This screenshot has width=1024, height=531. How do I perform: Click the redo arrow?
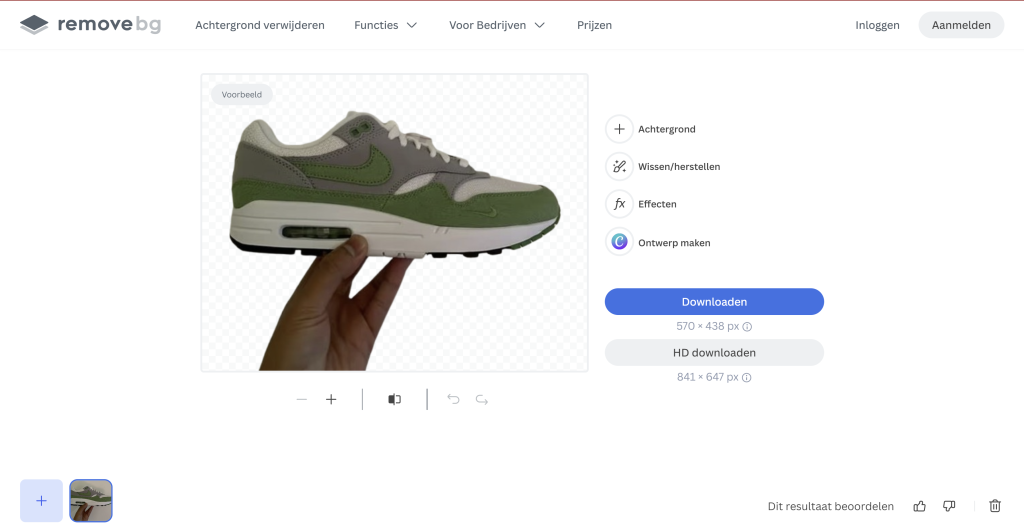482,400
